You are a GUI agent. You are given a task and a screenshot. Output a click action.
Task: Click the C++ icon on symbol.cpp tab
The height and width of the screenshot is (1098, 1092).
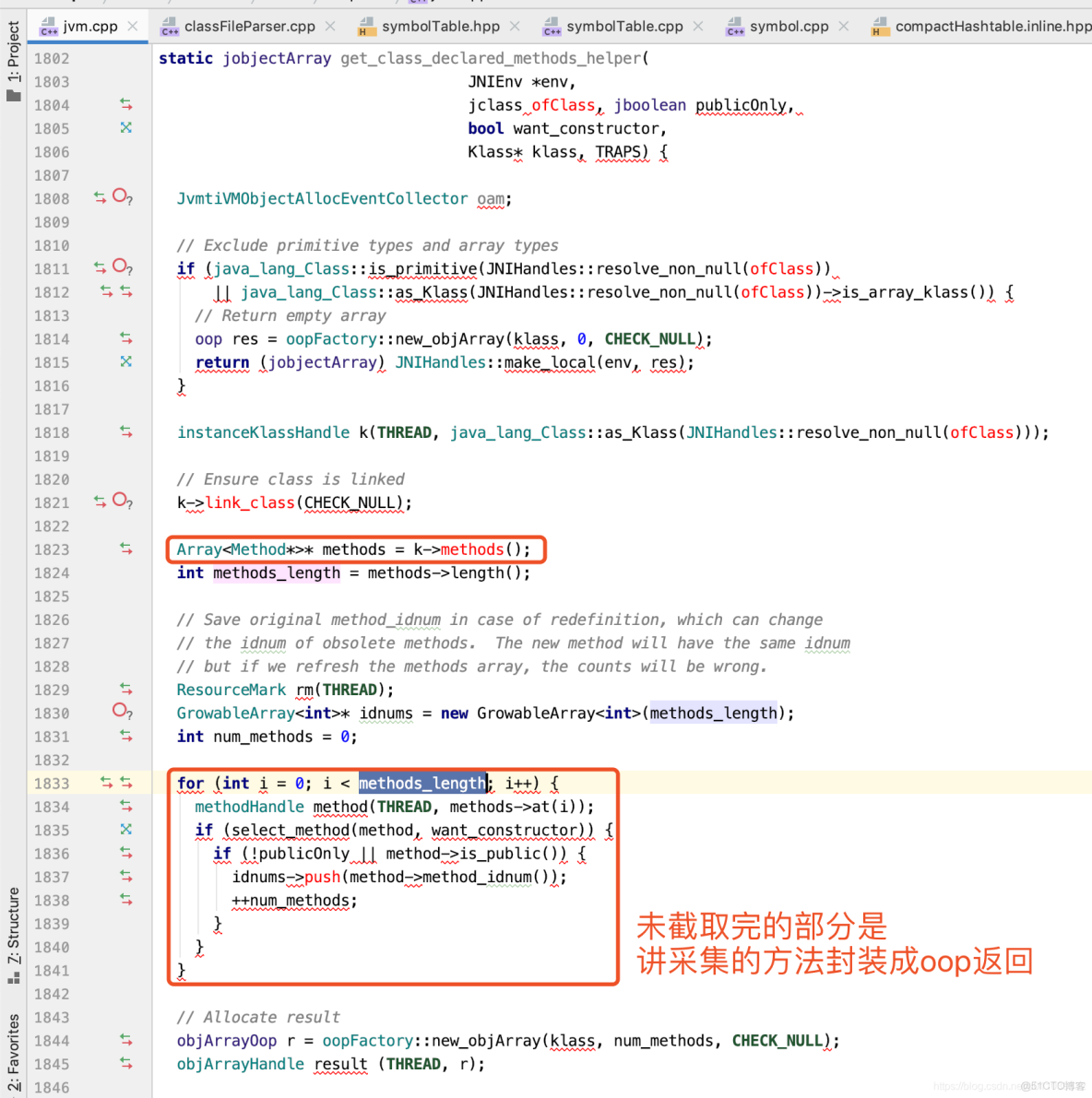pos(735,26)
